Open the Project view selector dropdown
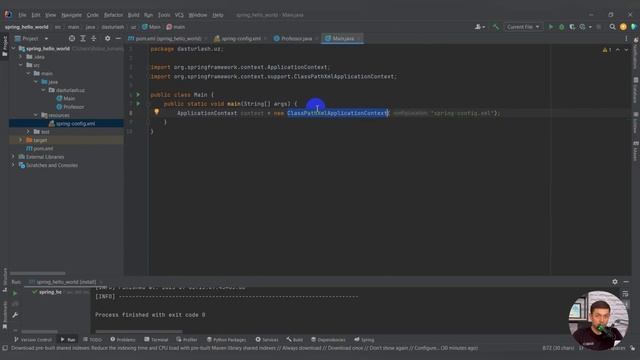The height and width of the screenshot is (360, 640). click(x=31, y=38)
